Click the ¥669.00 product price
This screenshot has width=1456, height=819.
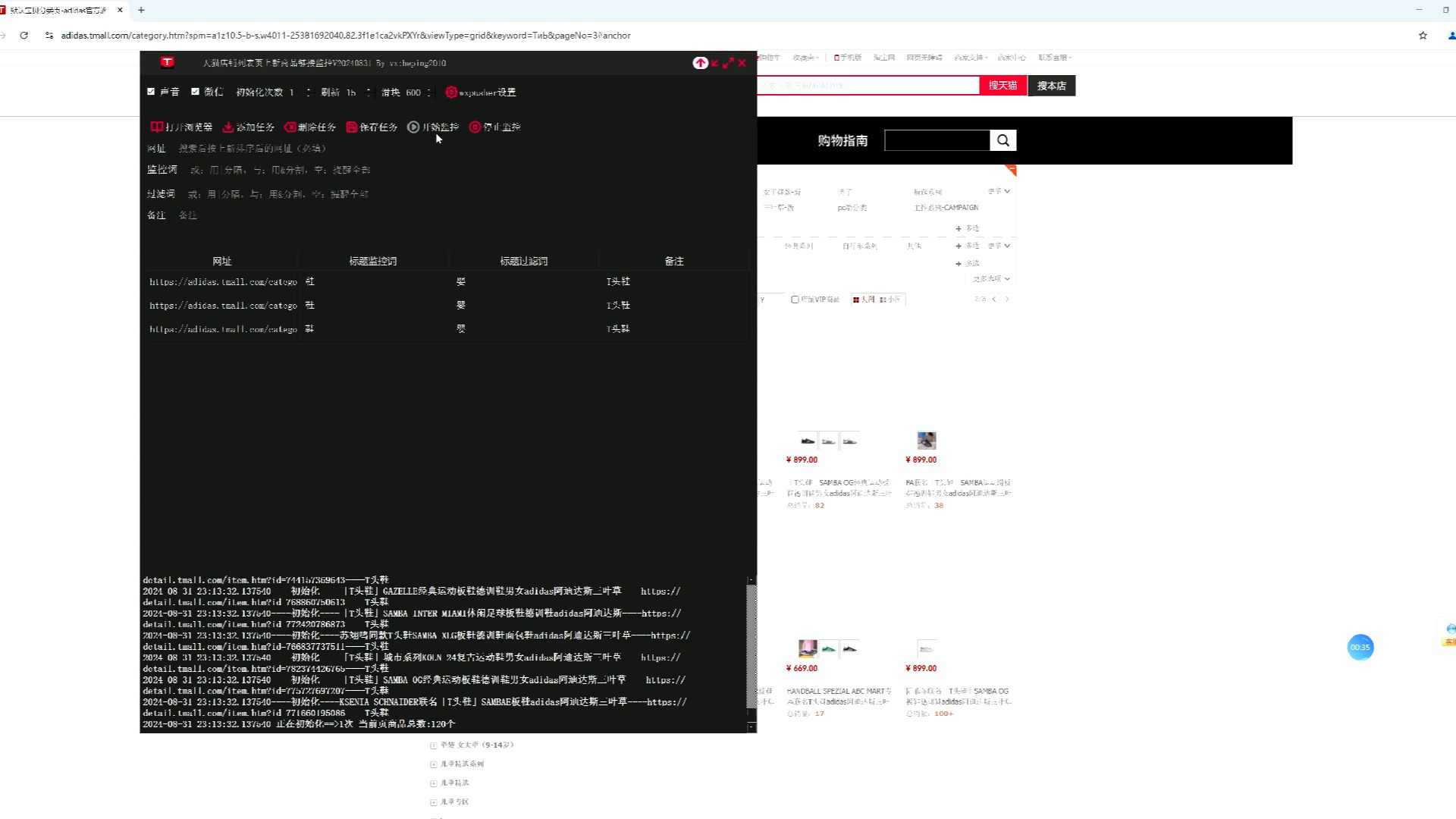click(802, 668)
